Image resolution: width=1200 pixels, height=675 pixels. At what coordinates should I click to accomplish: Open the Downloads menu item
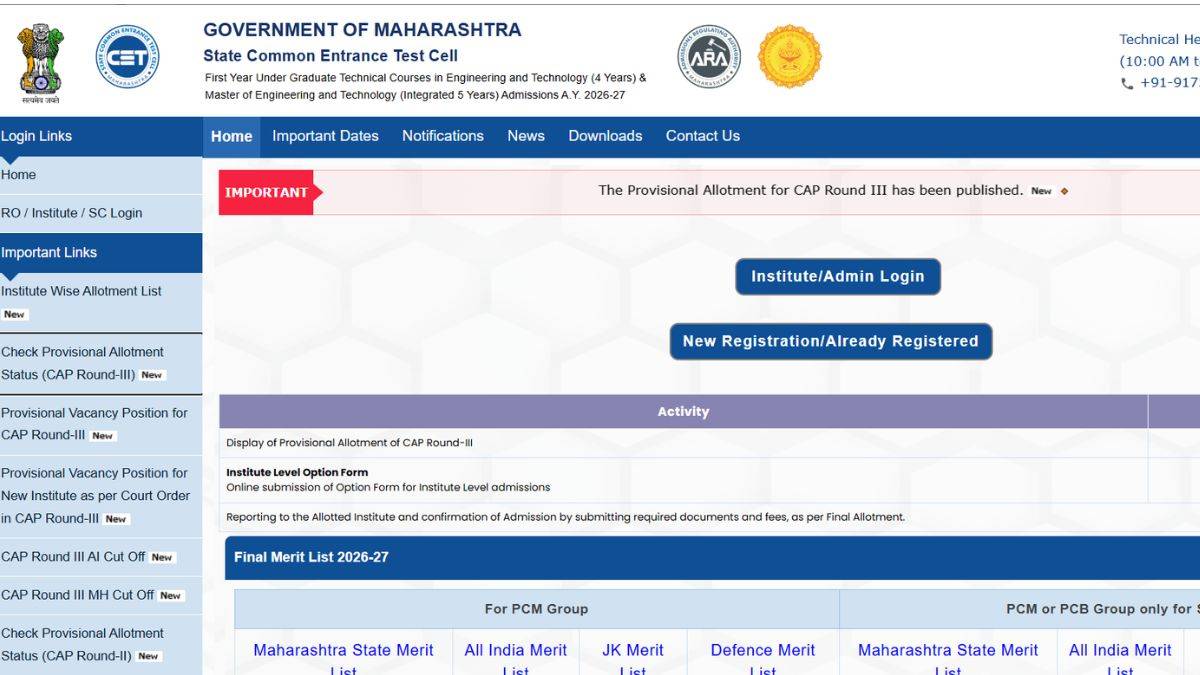click(x=605, y=136)
